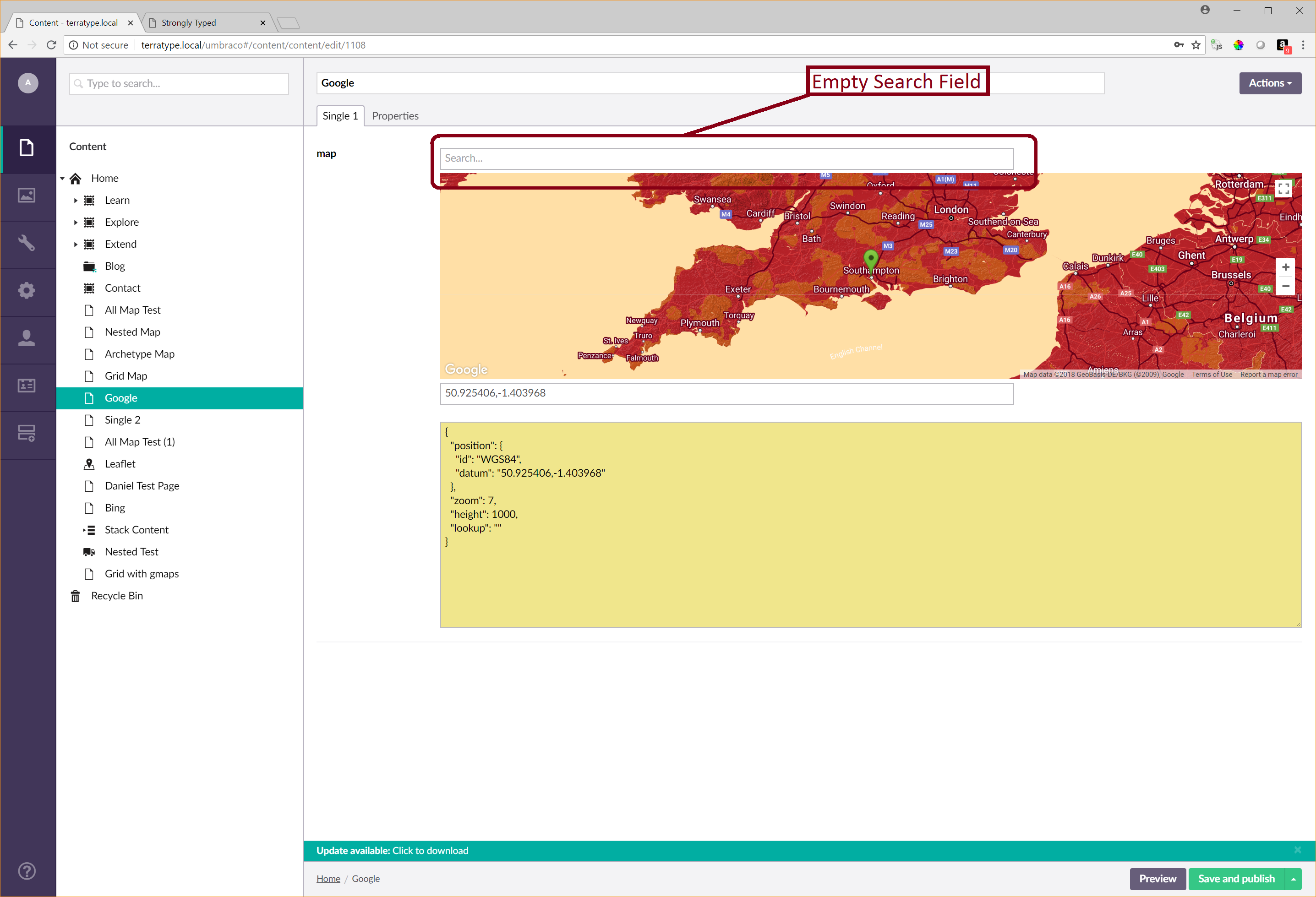The image size is (1316, 897).
Task: View site info via Not secure icon
Action: pyautogui.click(x=74, y=45)
